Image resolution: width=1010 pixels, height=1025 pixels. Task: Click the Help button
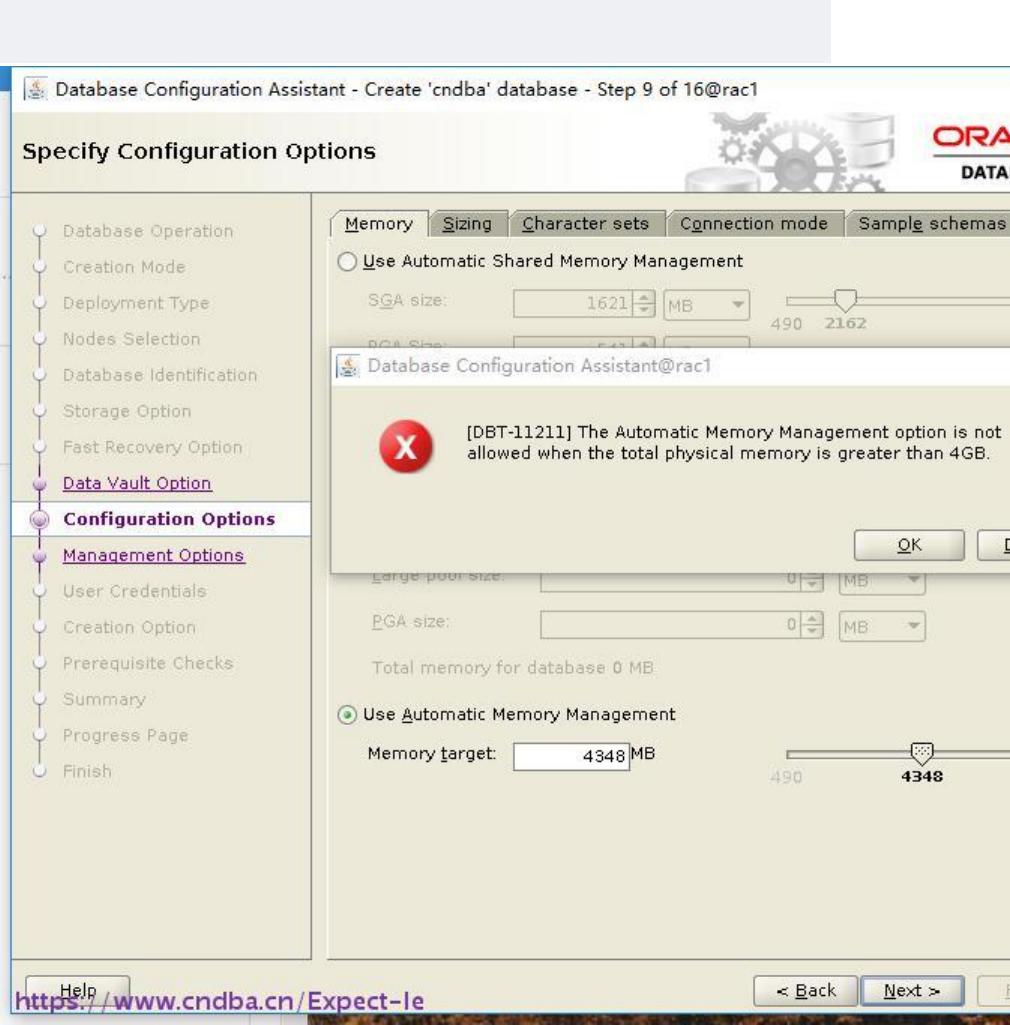pos(78,990)
